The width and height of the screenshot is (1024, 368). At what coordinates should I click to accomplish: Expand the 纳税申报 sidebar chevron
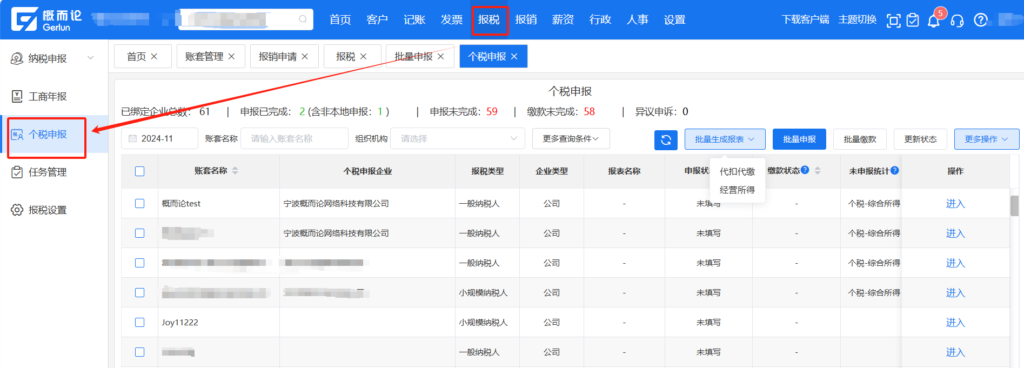tap(91, 58)
